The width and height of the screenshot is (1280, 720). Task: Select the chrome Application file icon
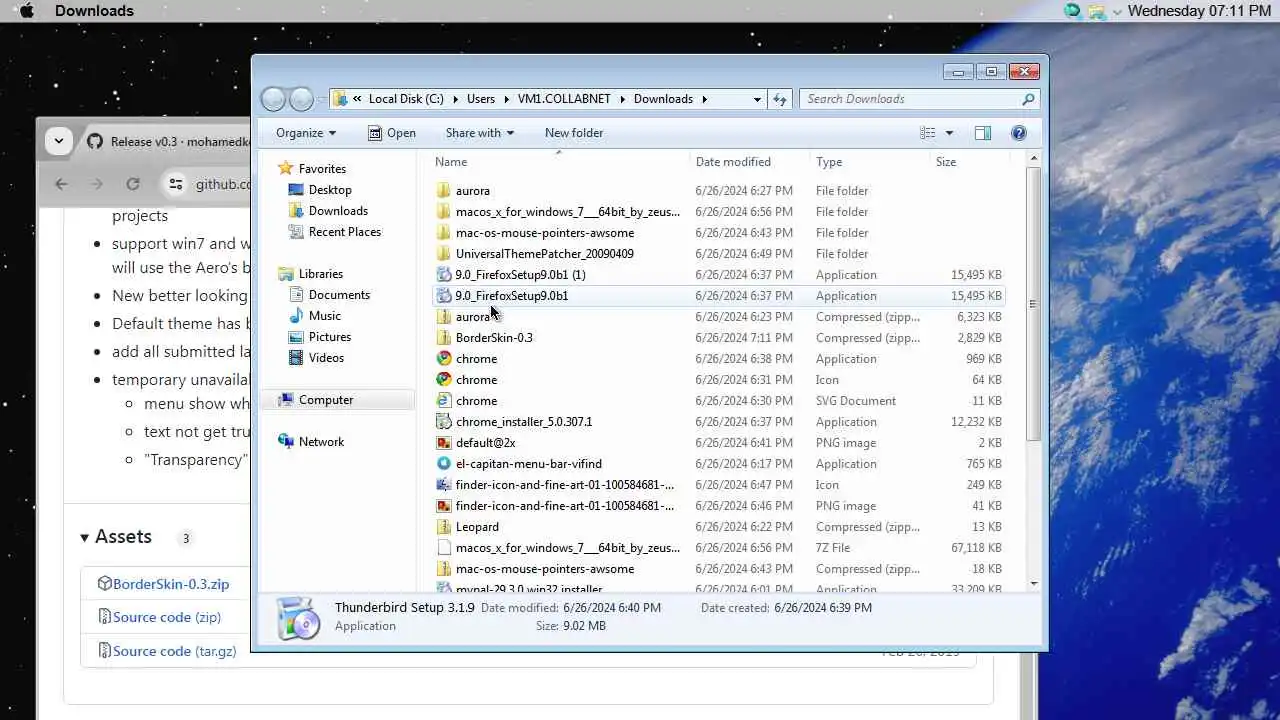click(444, 359)
